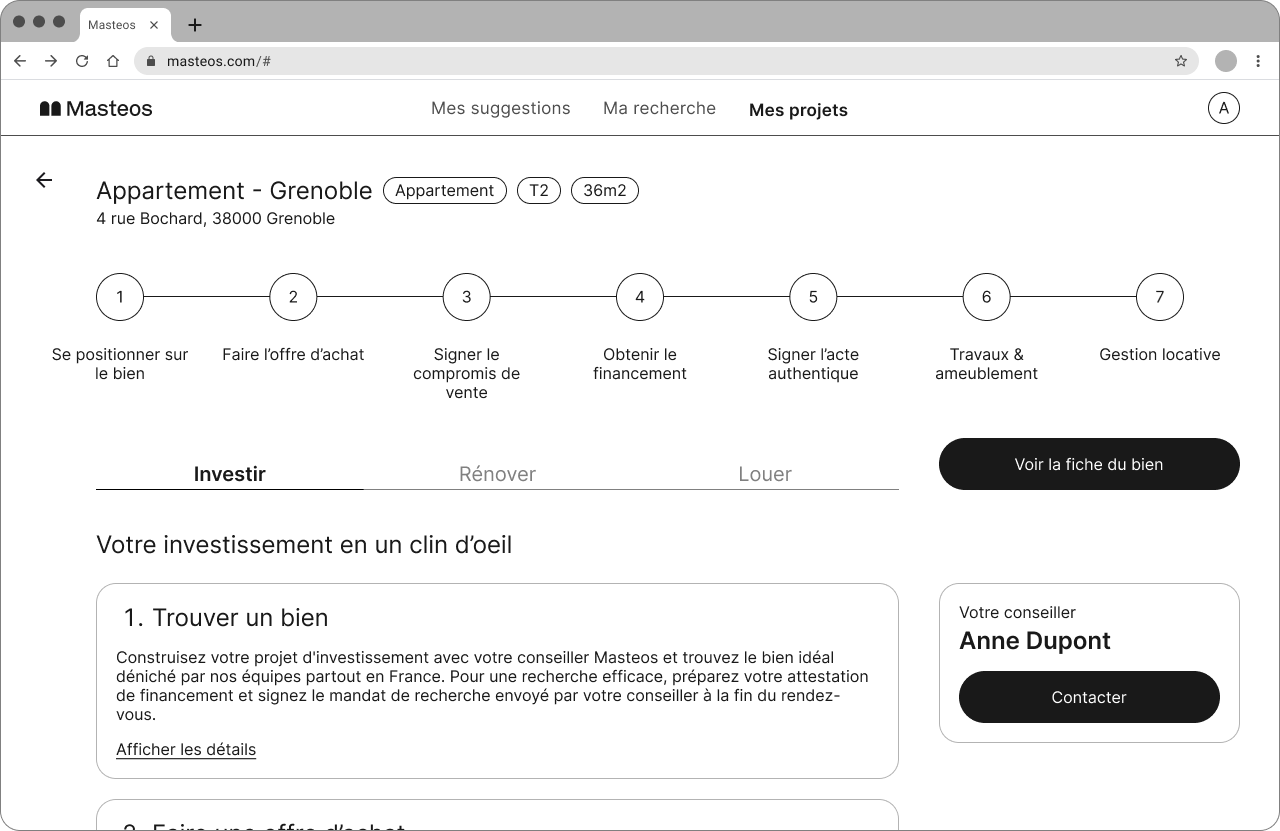Click the 36m2 tag

tap(605, 191)
